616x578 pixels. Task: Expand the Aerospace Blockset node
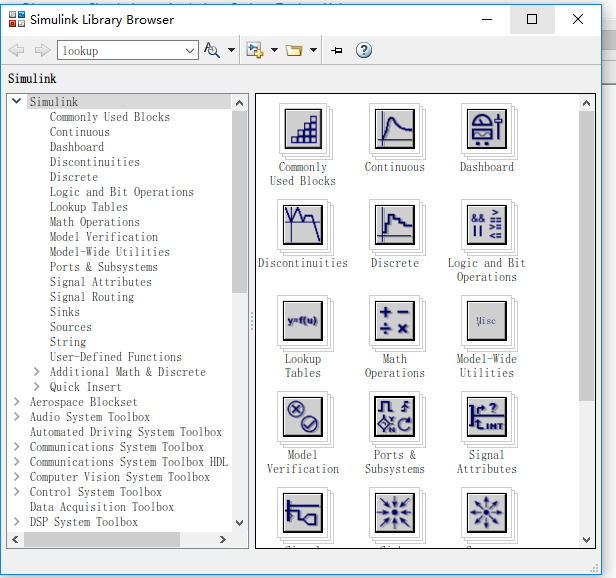[17, 402]
